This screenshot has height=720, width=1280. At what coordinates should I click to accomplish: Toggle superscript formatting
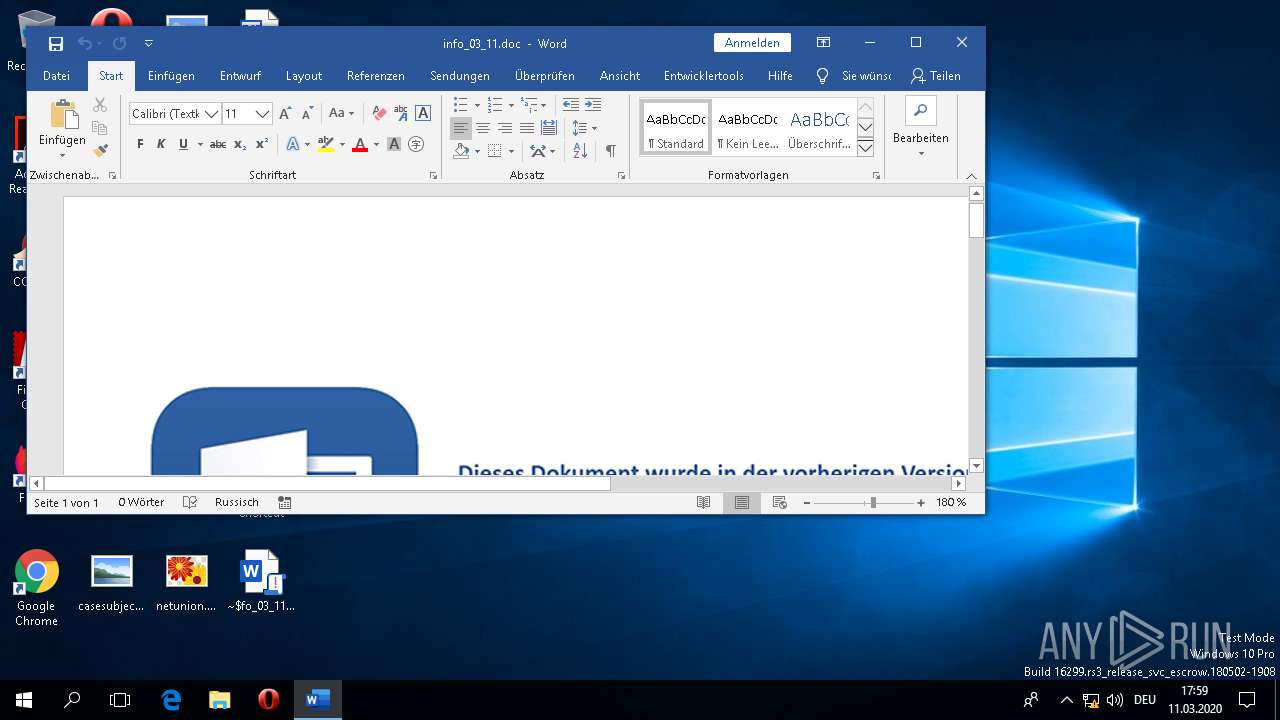[261, 144]
